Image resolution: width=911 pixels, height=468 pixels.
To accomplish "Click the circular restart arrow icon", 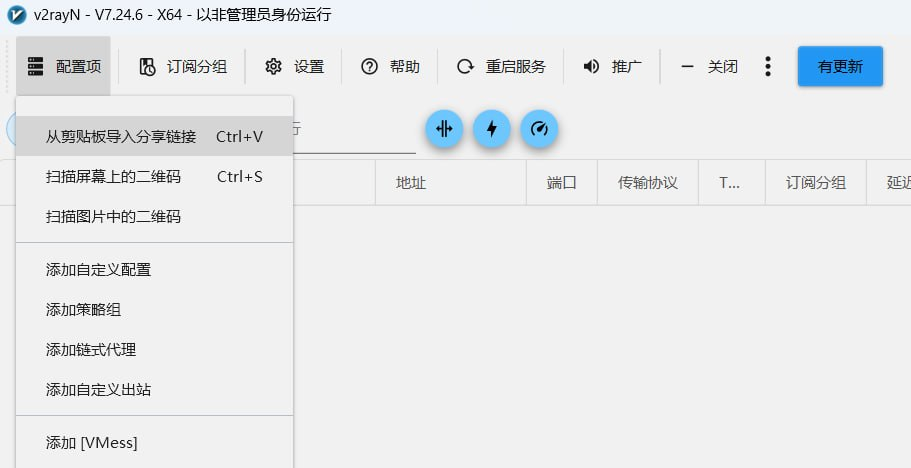I will [465, 66].
